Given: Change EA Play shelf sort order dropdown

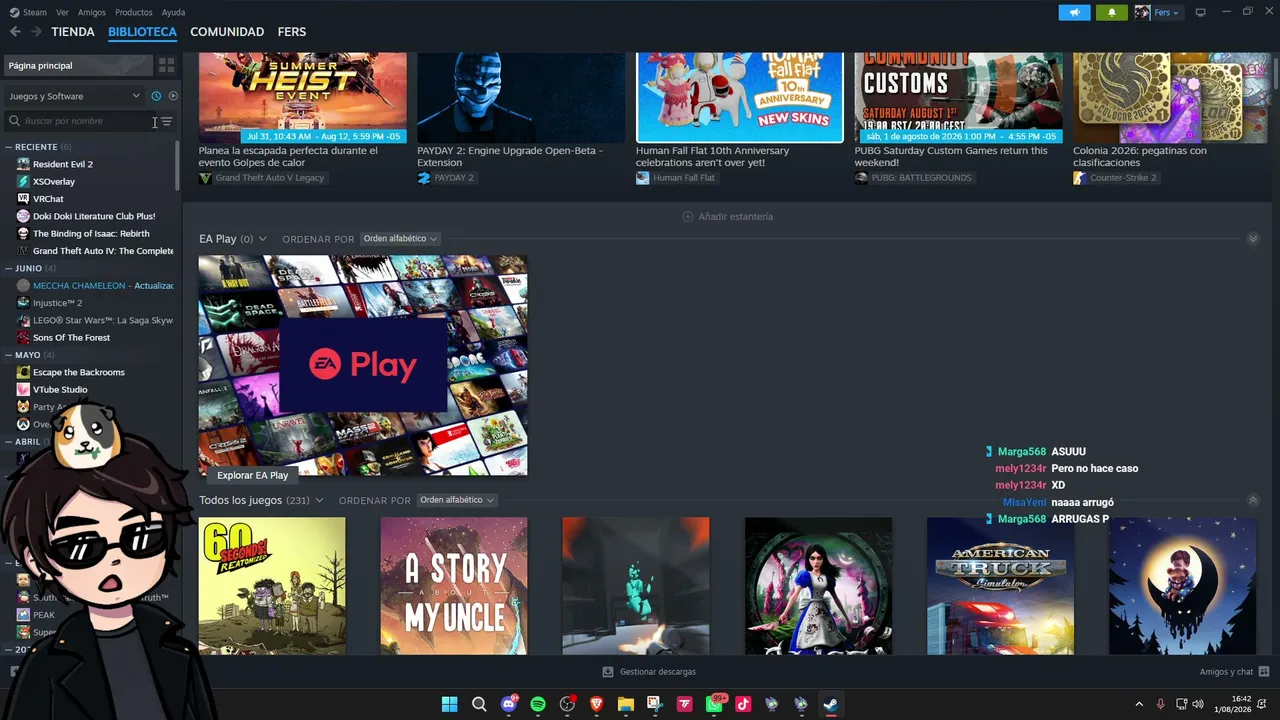Looking at the screenshot, I should [x=400, y=239].
